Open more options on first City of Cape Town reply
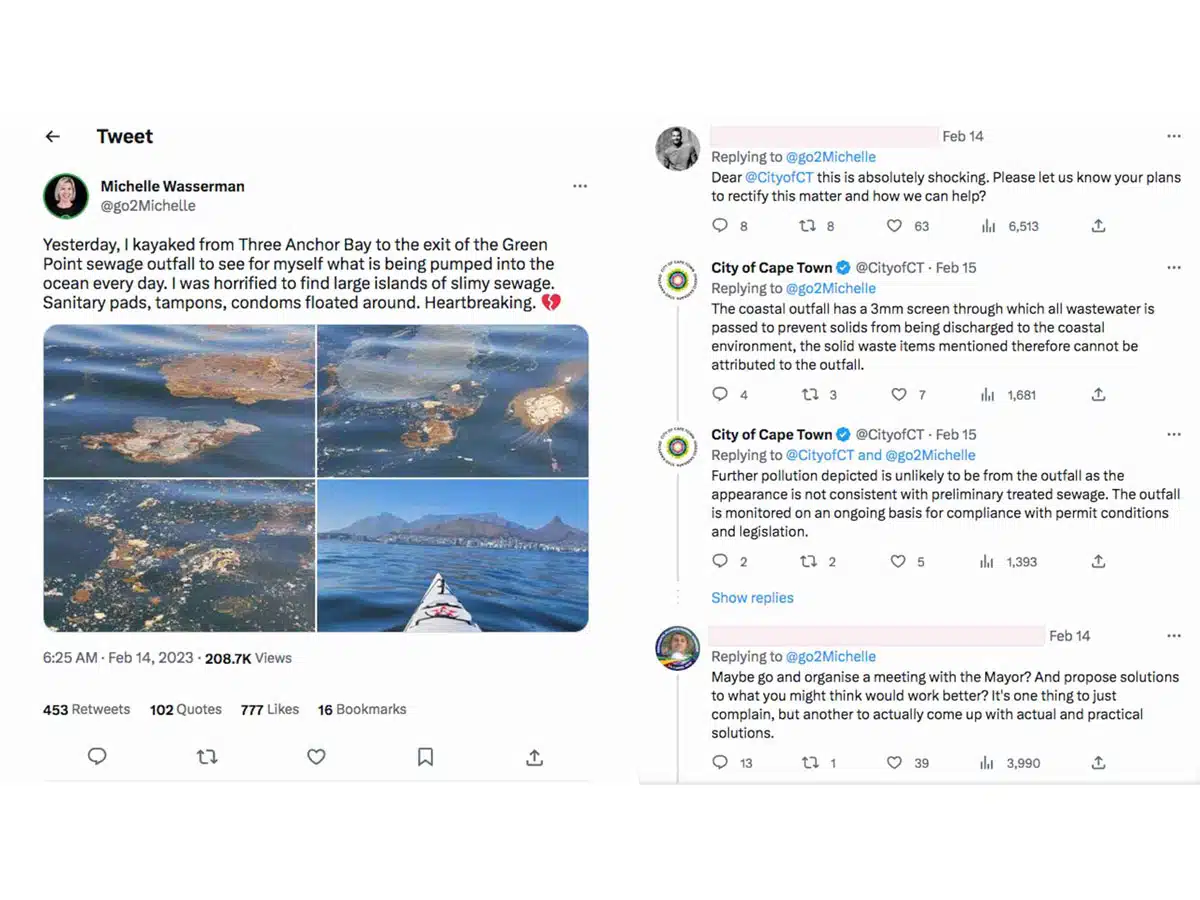This screenshot has height=900, width=1200. [x=1174, y=268]
